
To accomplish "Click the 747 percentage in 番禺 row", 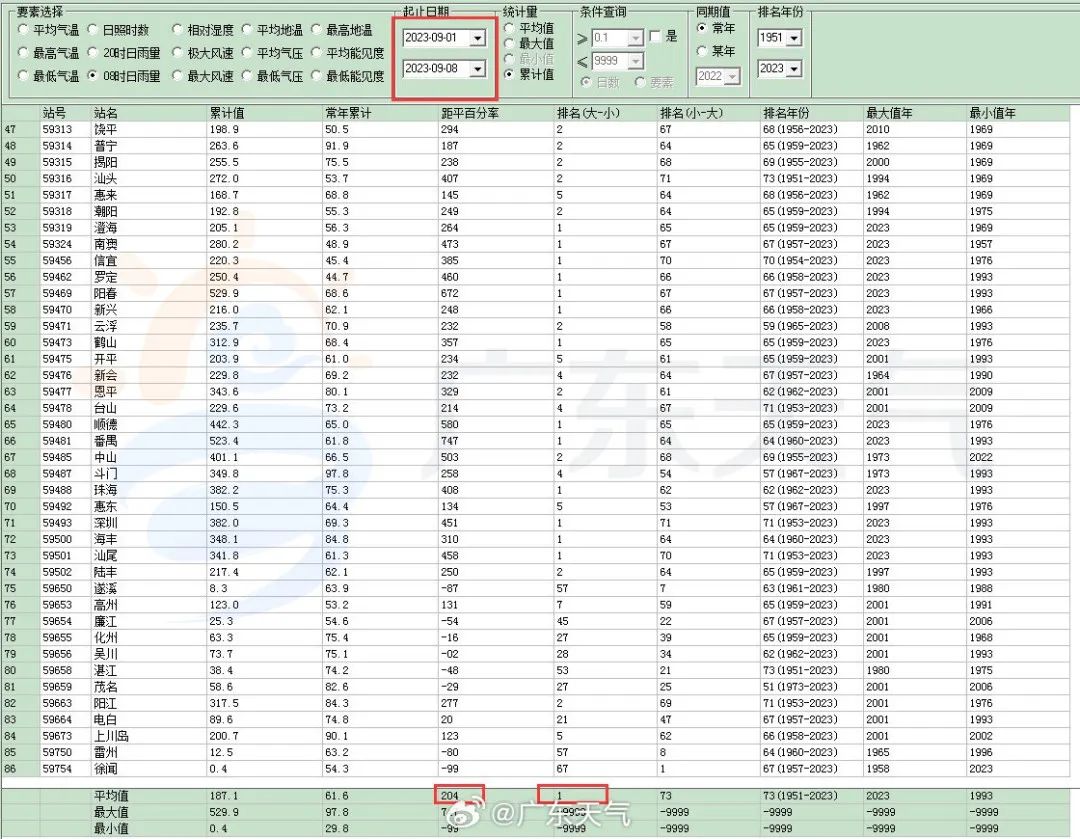I will pyautogui.click(x=449, y=441).
